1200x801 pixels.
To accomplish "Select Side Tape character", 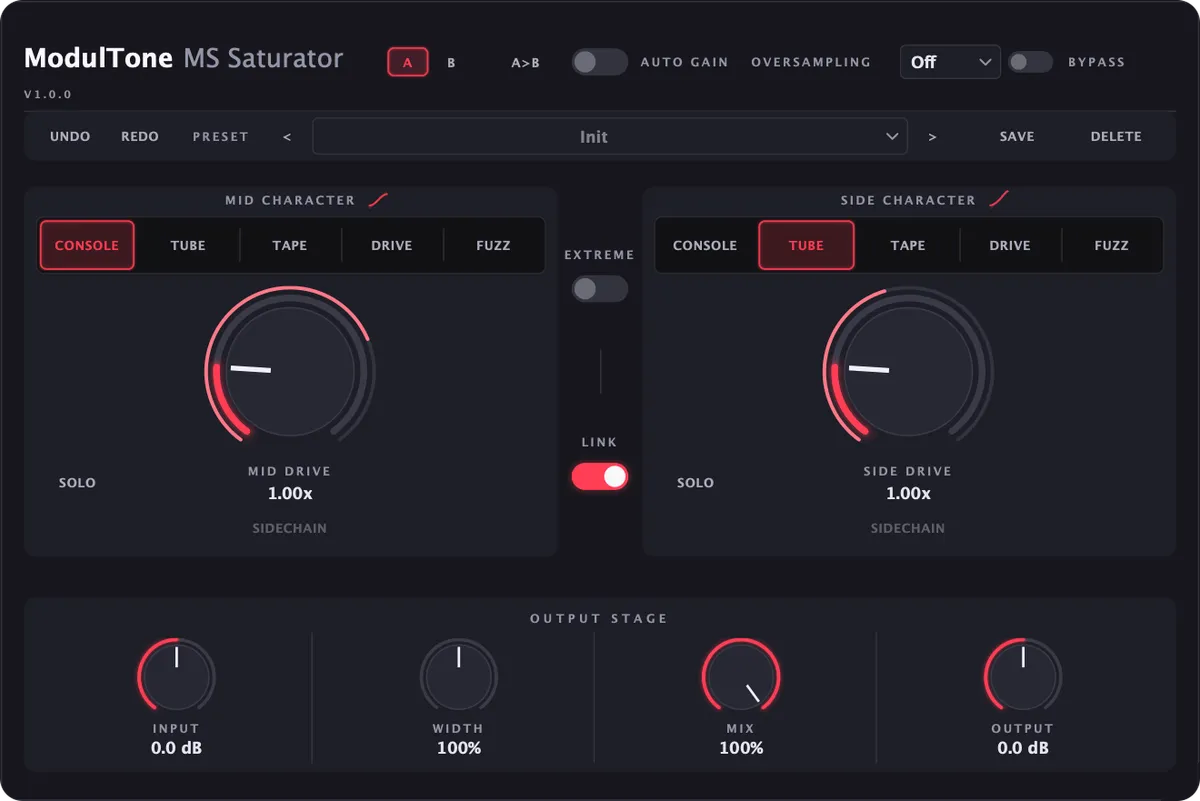I will (x=908, y=245).
